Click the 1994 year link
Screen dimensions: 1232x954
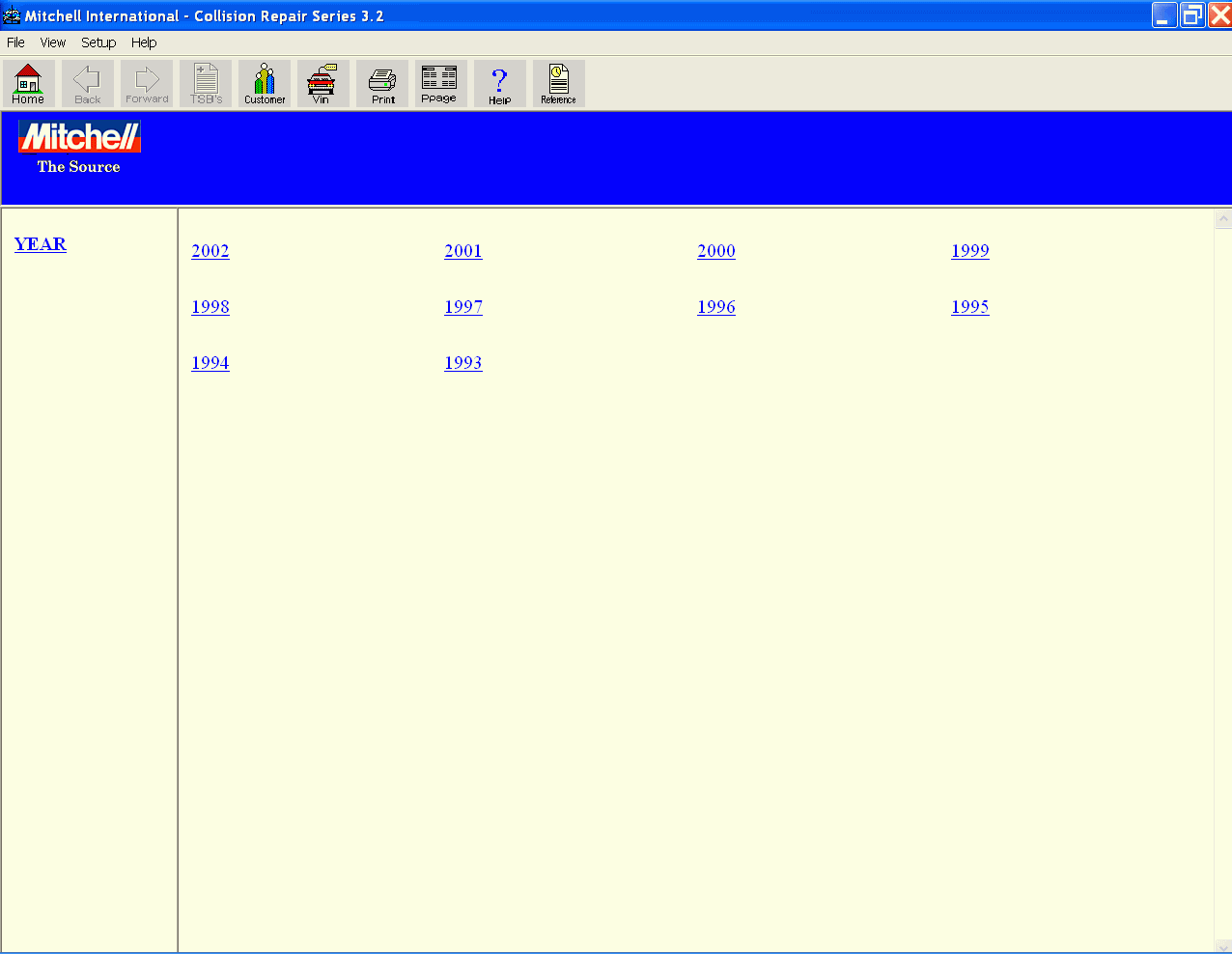coord(210,363)
